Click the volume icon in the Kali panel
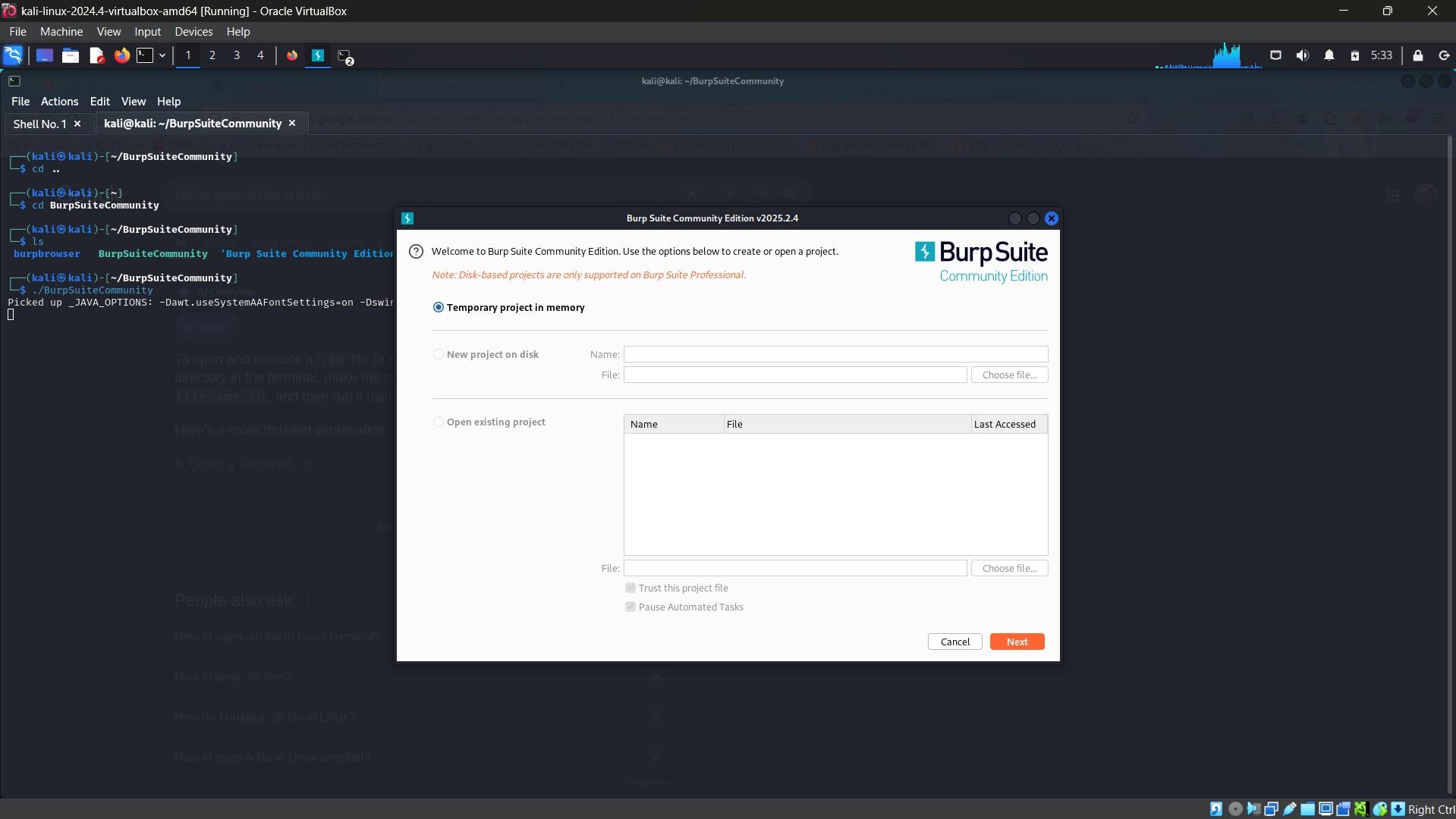 tap(1303, 55)
